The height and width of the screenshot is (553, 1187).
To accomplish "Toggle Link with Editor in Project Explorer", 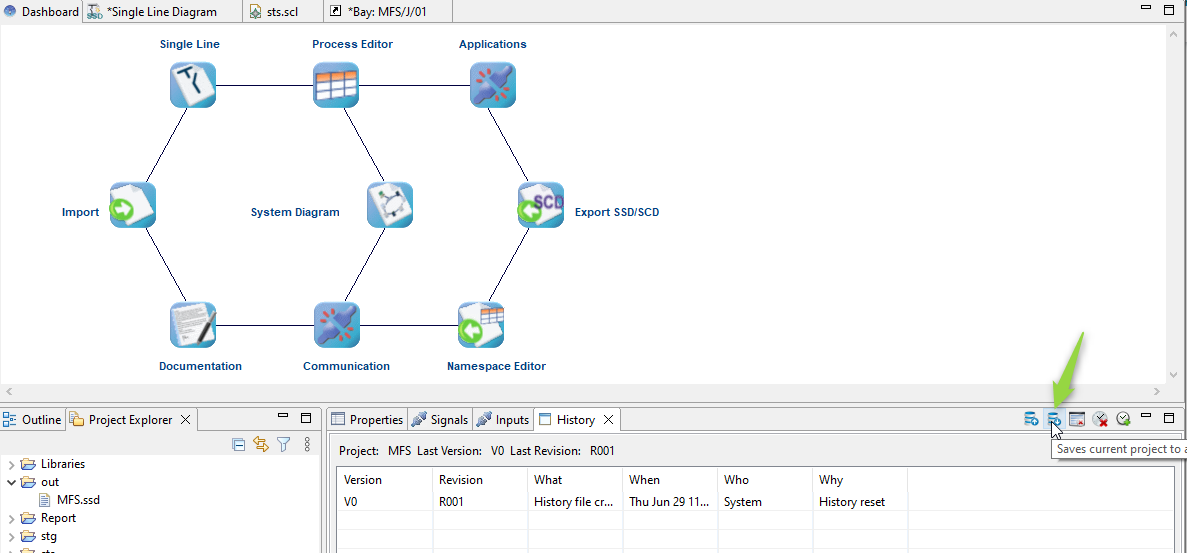I will (x=261, y=445).
